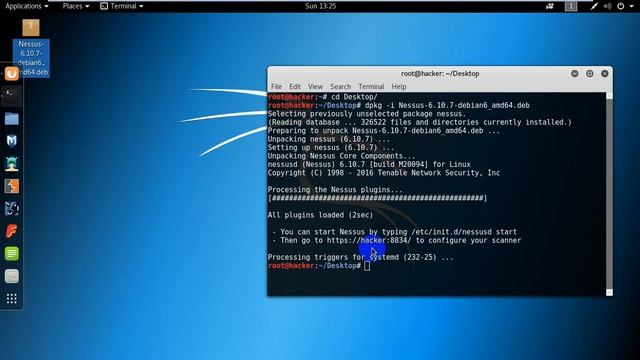Maximize the terminal window
Screen dimensions: 640x360
tap(590, 73)
